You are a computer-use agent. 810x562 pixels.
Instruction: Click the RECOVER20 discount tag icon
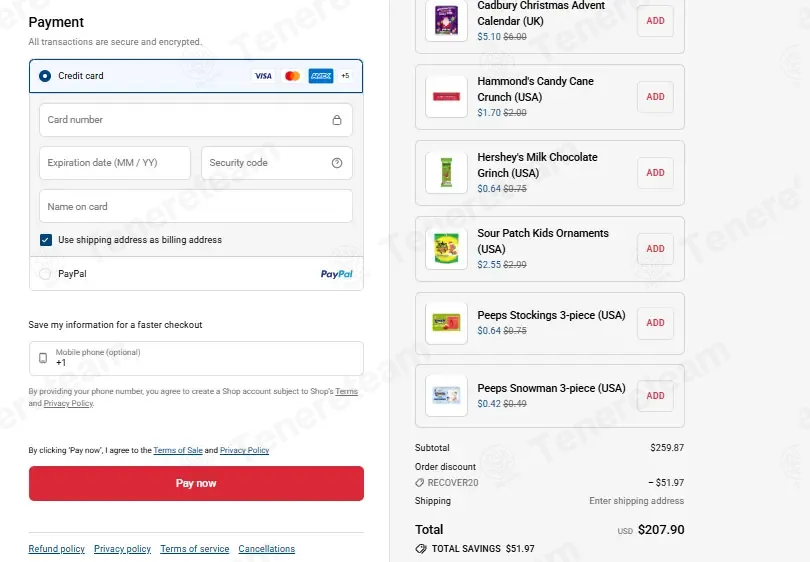419,482
